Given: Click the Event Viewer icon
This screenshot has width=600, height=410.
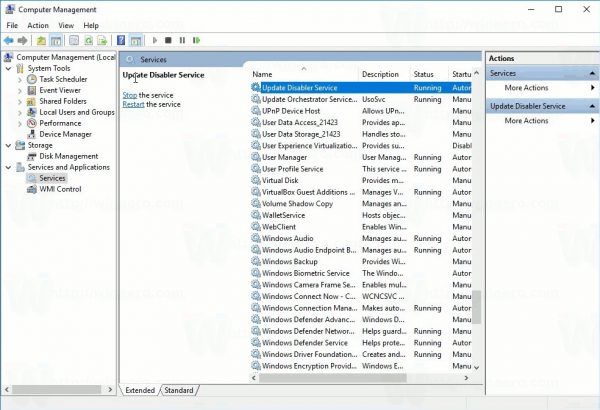Looking at the screenshot, I should point(32,90).
